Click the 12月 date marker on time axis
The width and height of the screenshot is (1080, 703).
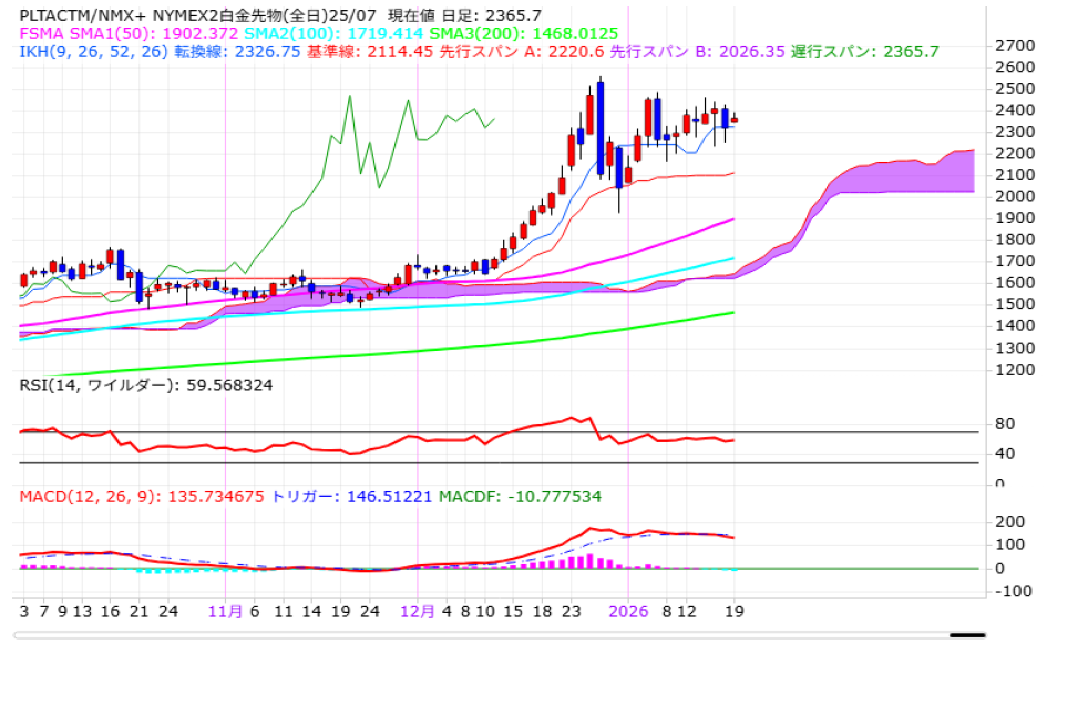tap(417, 611)
